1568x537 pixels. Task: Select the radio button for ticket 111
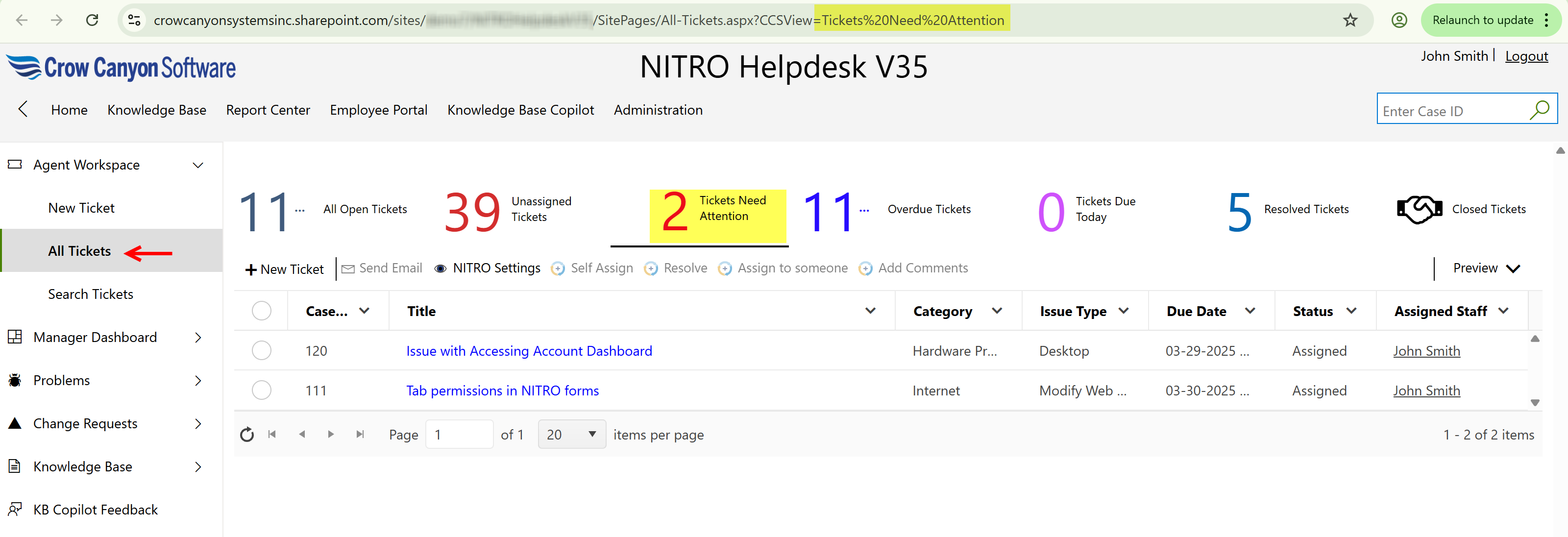tap(262, 391)
